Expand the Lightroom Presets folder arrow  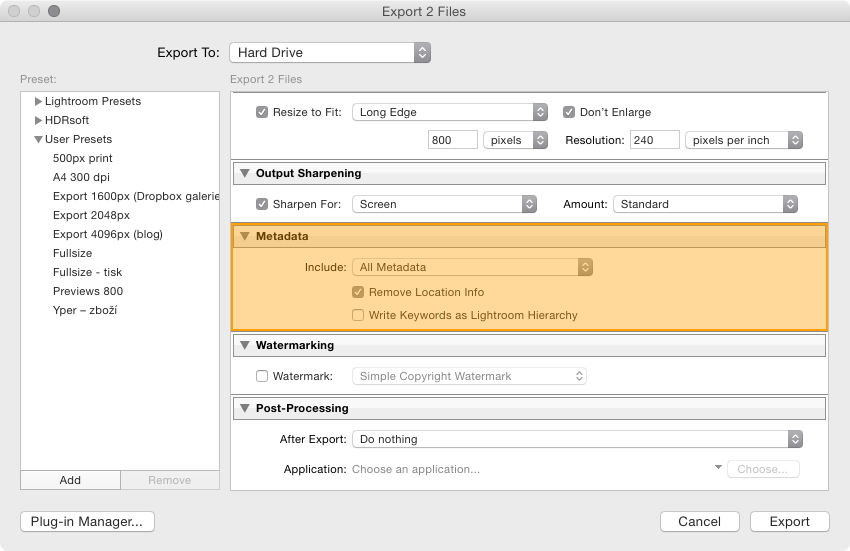coord(38,101)
